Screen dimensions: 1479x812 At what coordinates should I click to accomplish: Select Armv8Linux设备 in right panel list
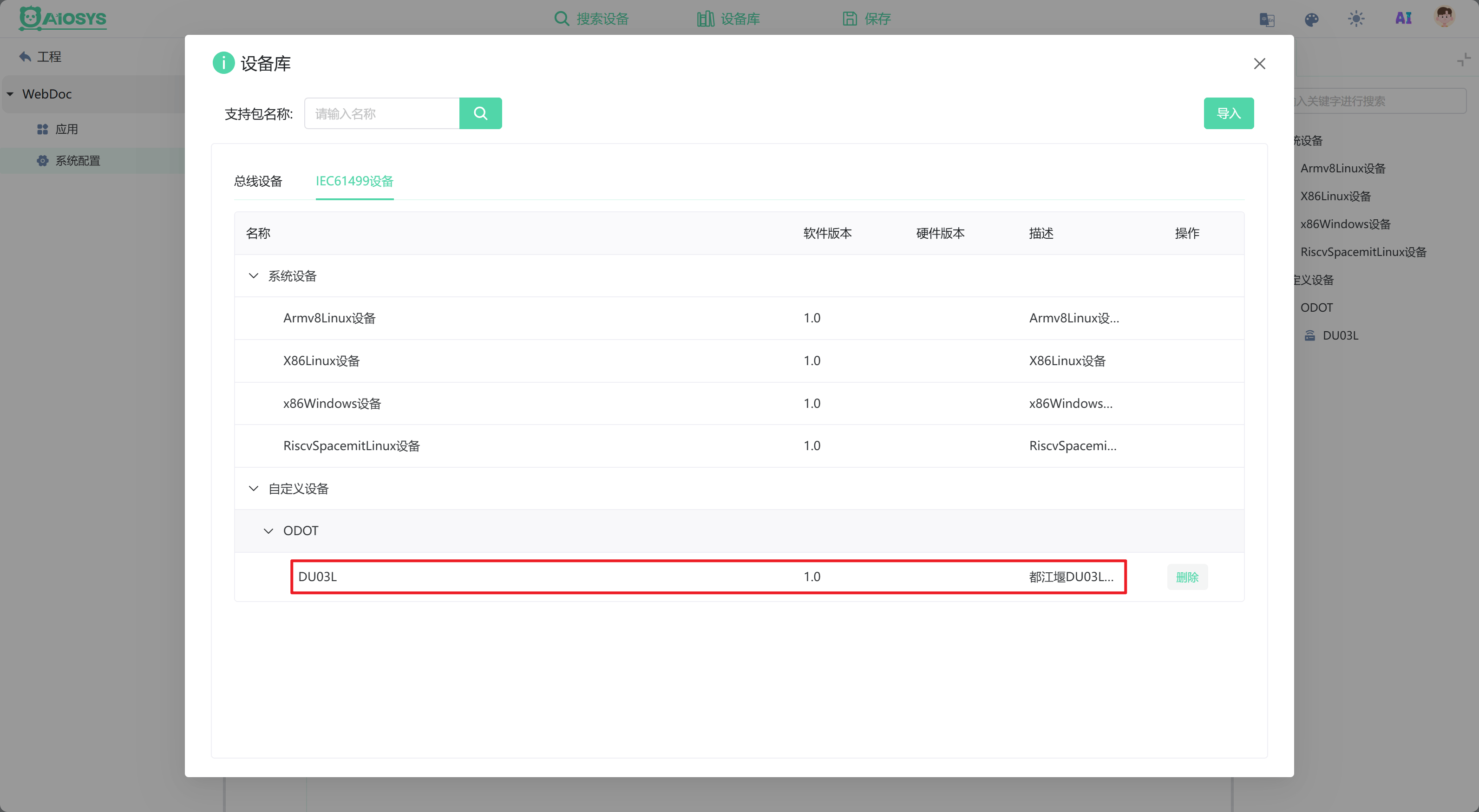tap(1342, 168)
